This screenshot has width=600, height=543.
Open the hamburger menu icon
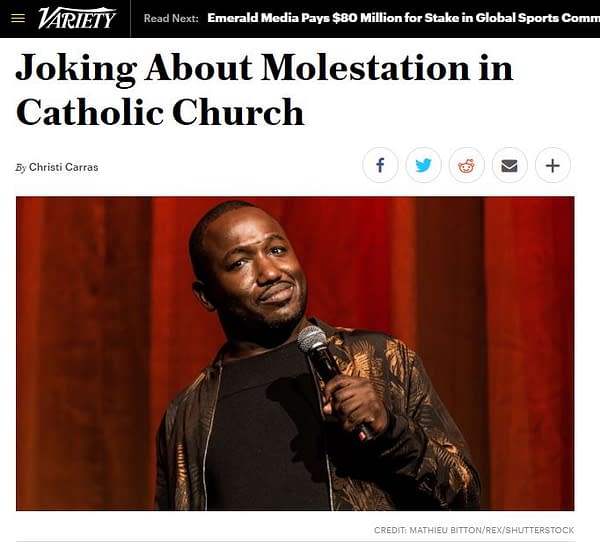click(x=18, y=18)
